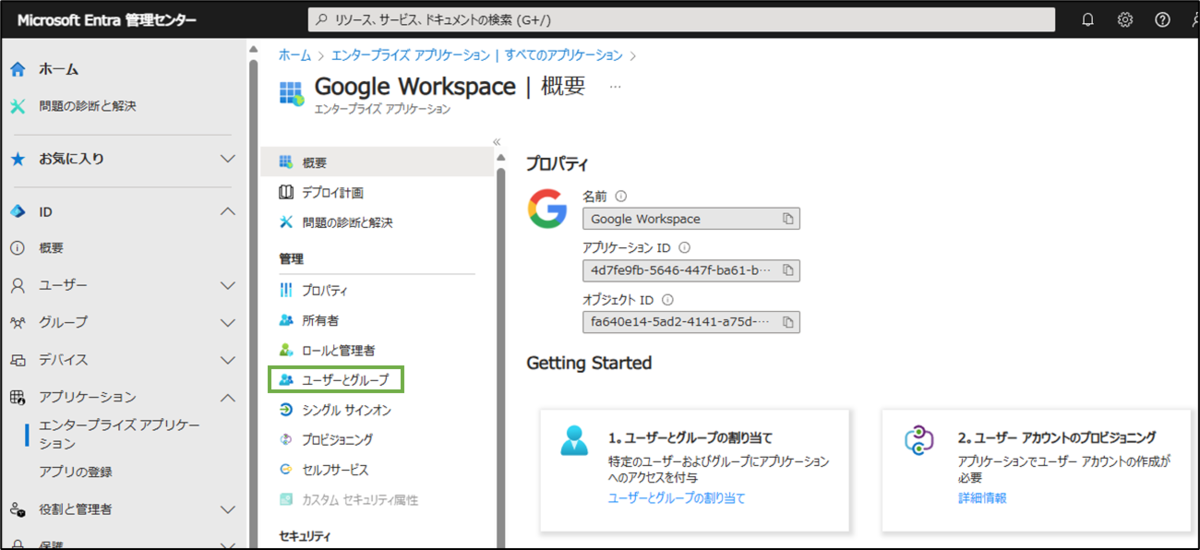Screen dimensions: 1200x550
Task: Copy the オブジェクト ID value
Action: coord(787,322)
